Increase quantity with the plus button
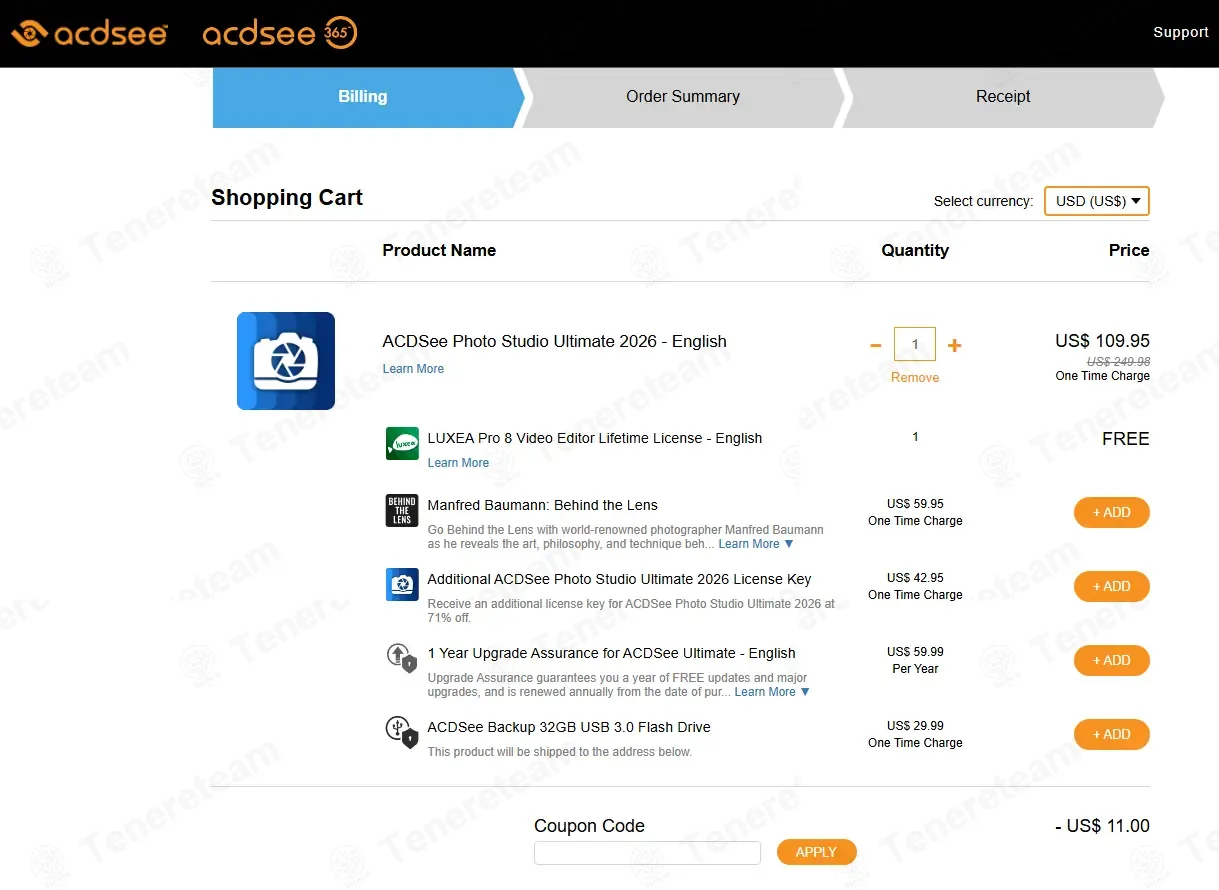Viewport: 1219px width, 890px height. (954, 345)
